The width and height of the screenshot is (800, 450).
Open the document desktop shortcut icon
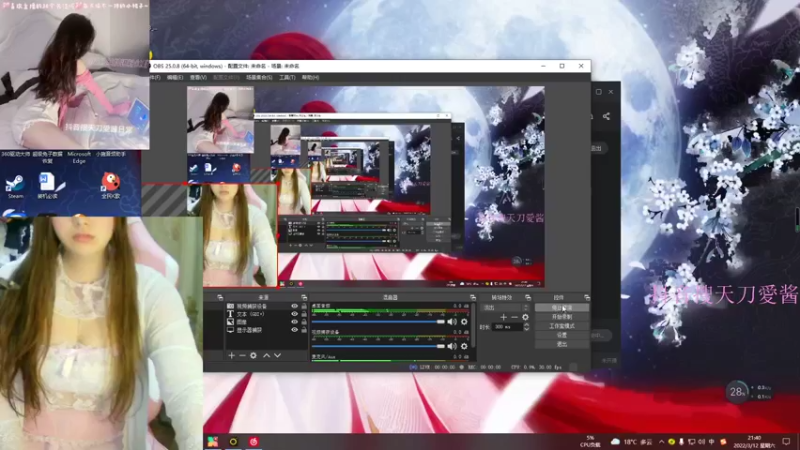coord(49,185)
